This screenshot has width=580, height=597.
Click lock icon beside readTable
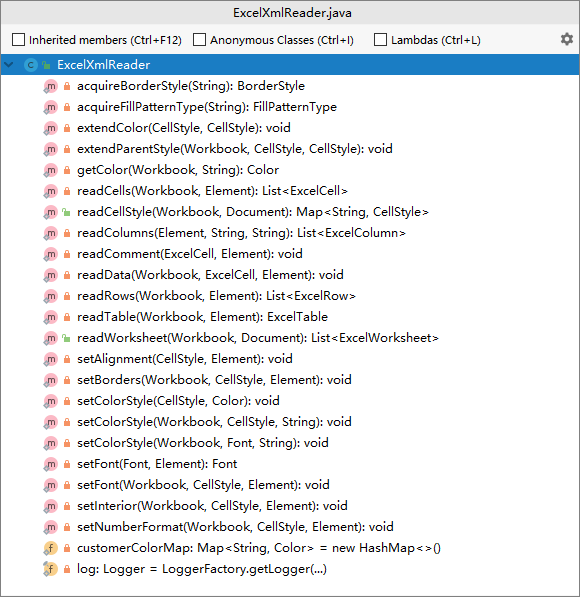pyautogui.click(x=67, y=317)
